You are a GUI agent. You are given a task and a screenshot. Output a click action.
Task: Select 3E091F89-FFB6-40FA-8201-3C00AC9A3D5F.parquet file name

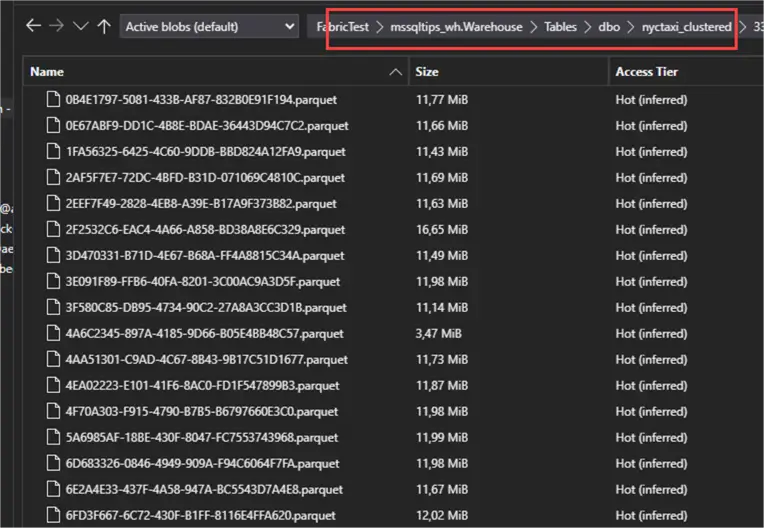[203, 282]
